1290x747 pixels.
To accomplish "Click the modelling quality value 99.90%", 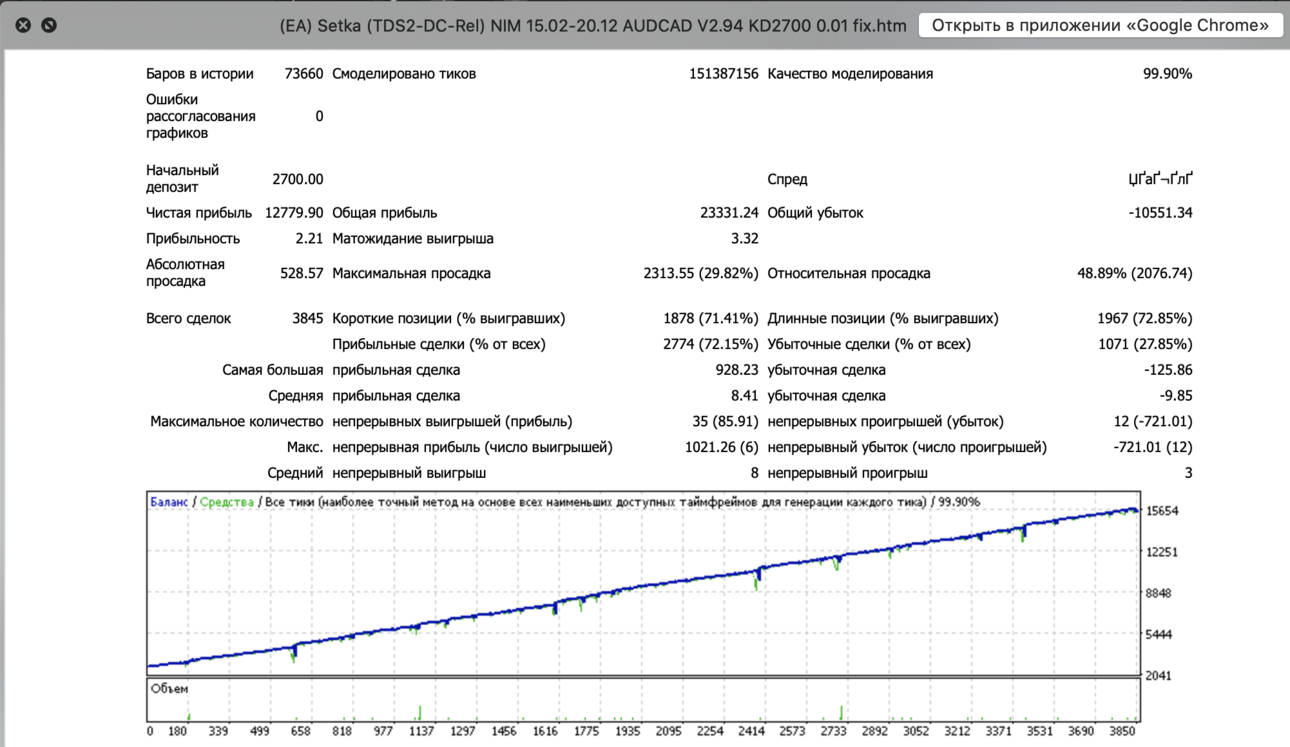I will (x=1167, y=74).
